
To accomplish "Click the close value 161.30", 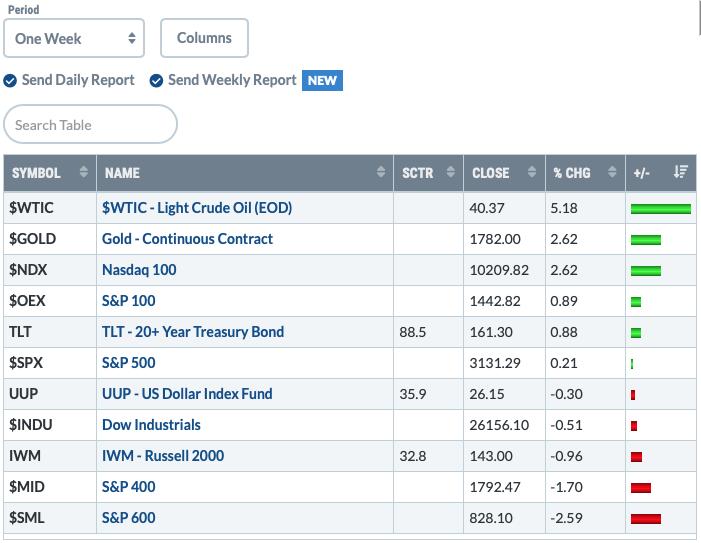I will point(491,332).
